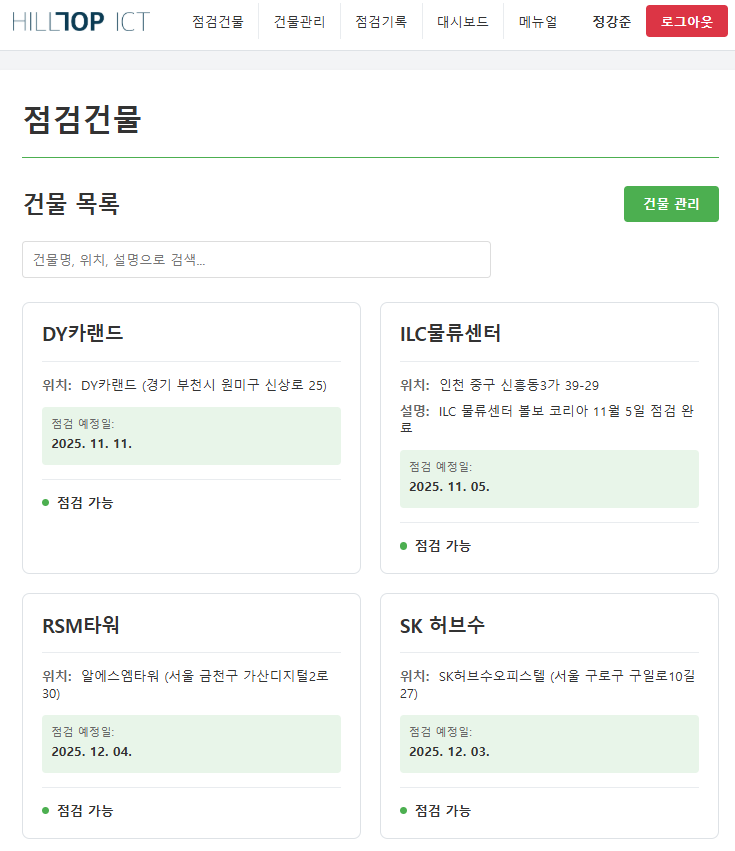Click DY카랜드 inspection date 2025. 11. 11.
Screen dimensions: 735x851
click(92, 443)
